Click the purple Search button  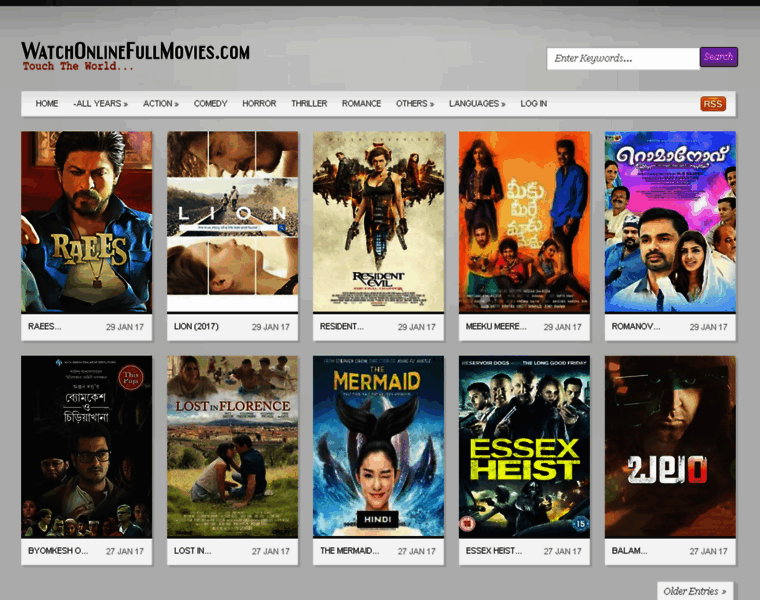718,57
